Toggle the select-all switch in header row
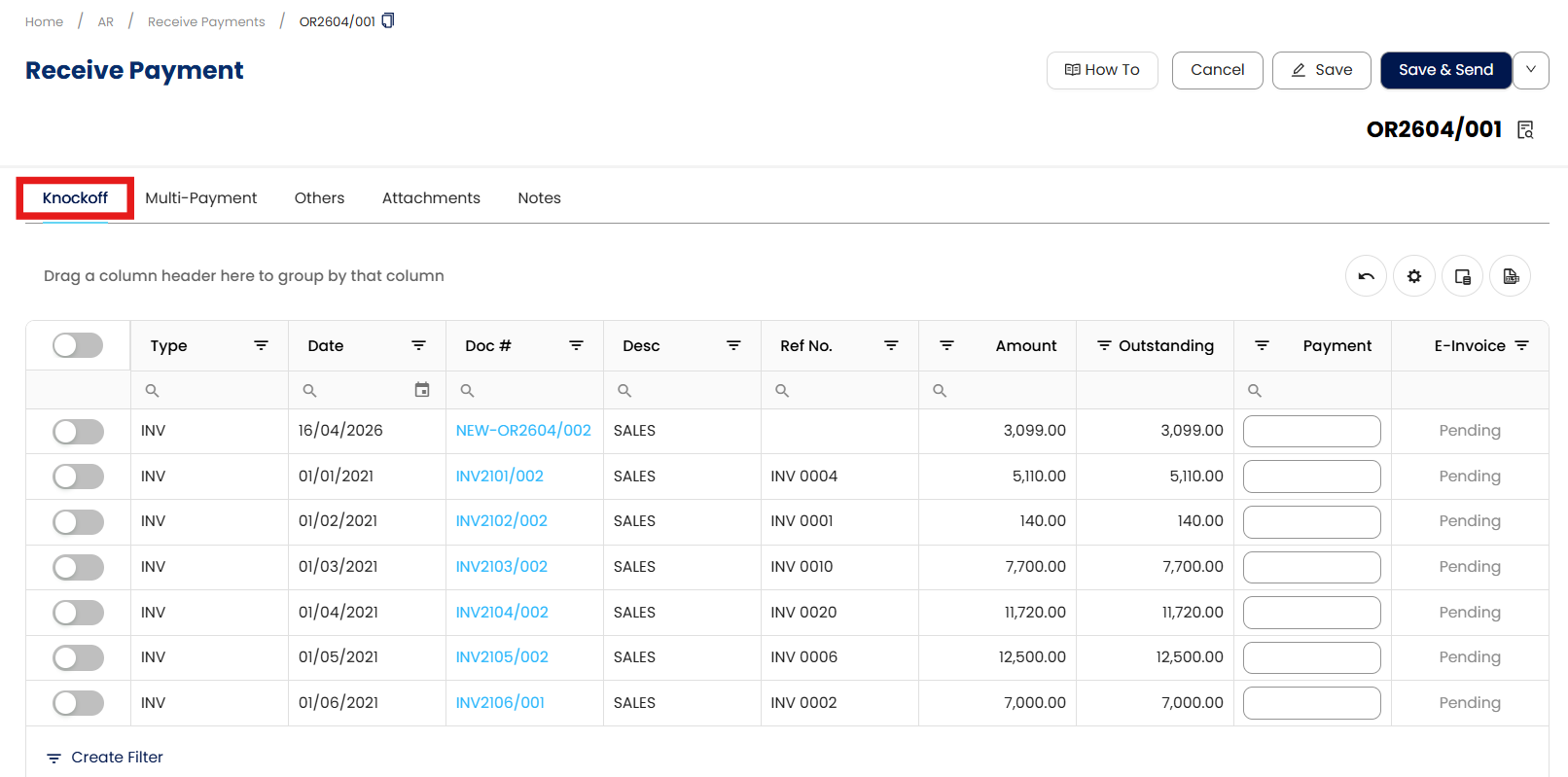The width and height of the screenshot is (1568, 777). click(x=78, y=345)
